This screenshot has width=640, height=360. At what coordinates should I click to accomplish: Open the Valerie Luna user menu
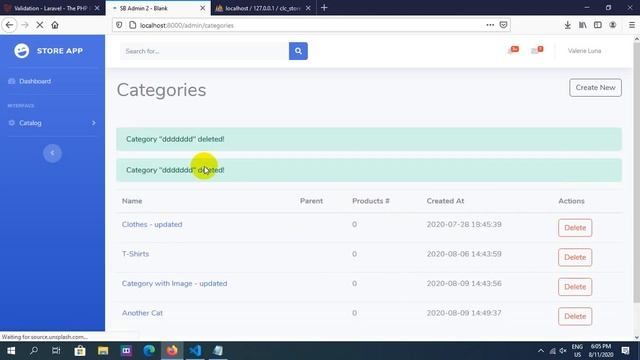pyautogui.click(x=584, y=51)
